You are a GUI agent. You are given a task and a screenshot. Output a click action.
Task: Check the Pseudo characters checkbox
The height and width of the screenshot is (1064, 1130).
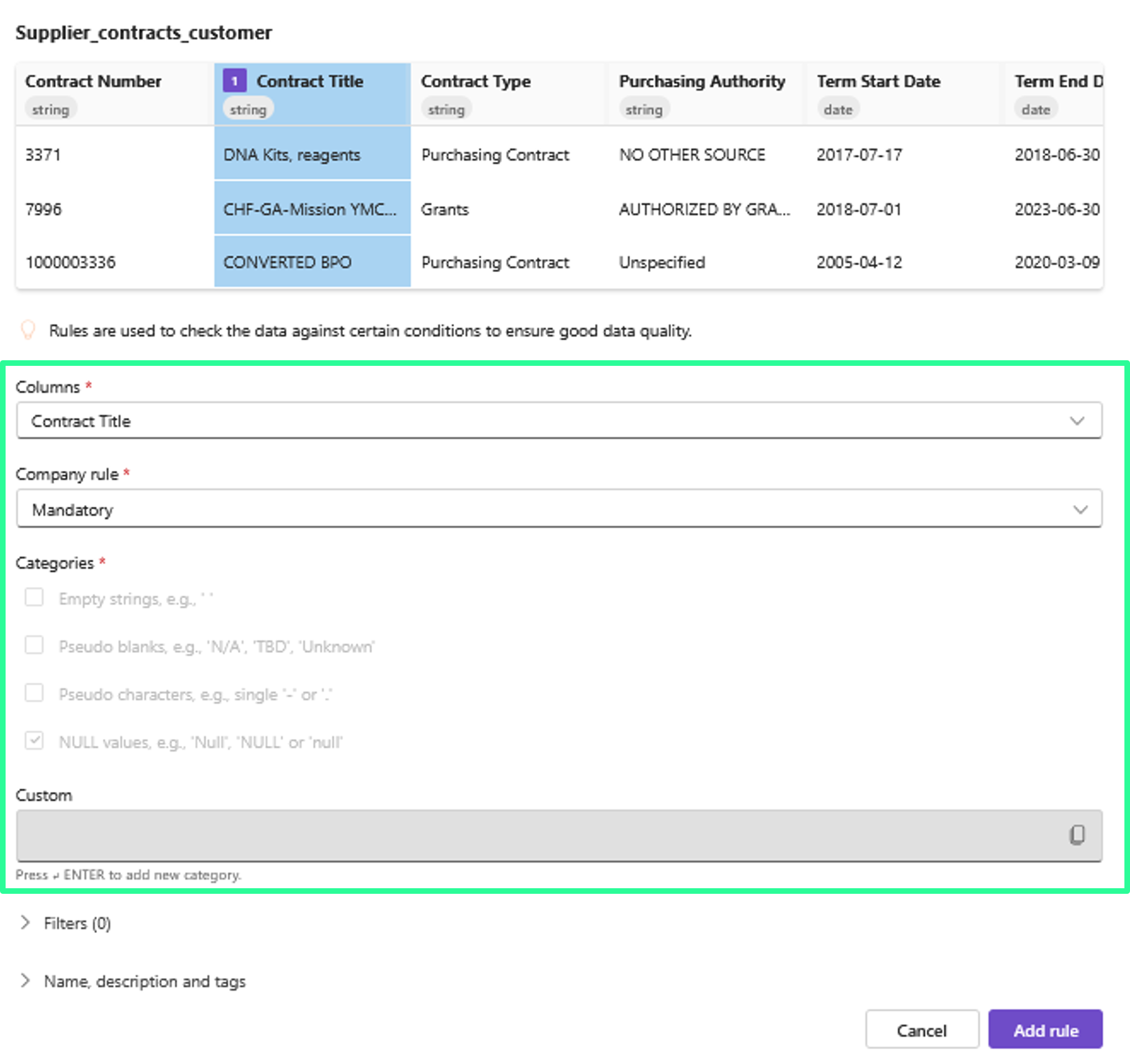coord(34,693)
